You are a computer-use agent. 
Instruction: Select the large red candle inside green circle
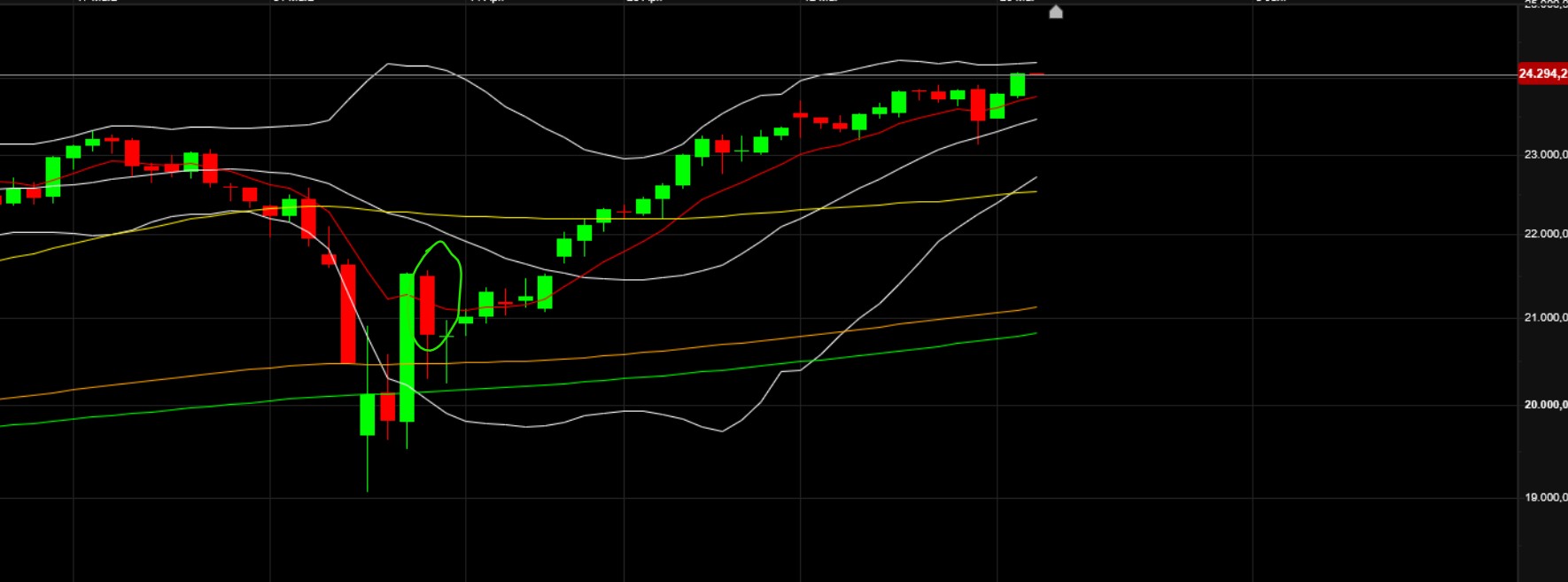427,306
